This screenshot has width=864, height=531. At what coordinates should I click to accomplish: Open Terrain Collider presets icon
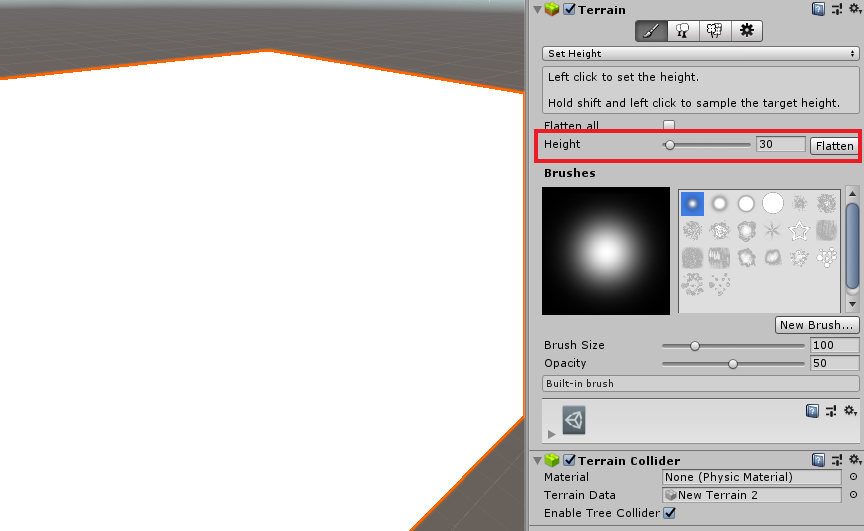(x=836, y=460)
